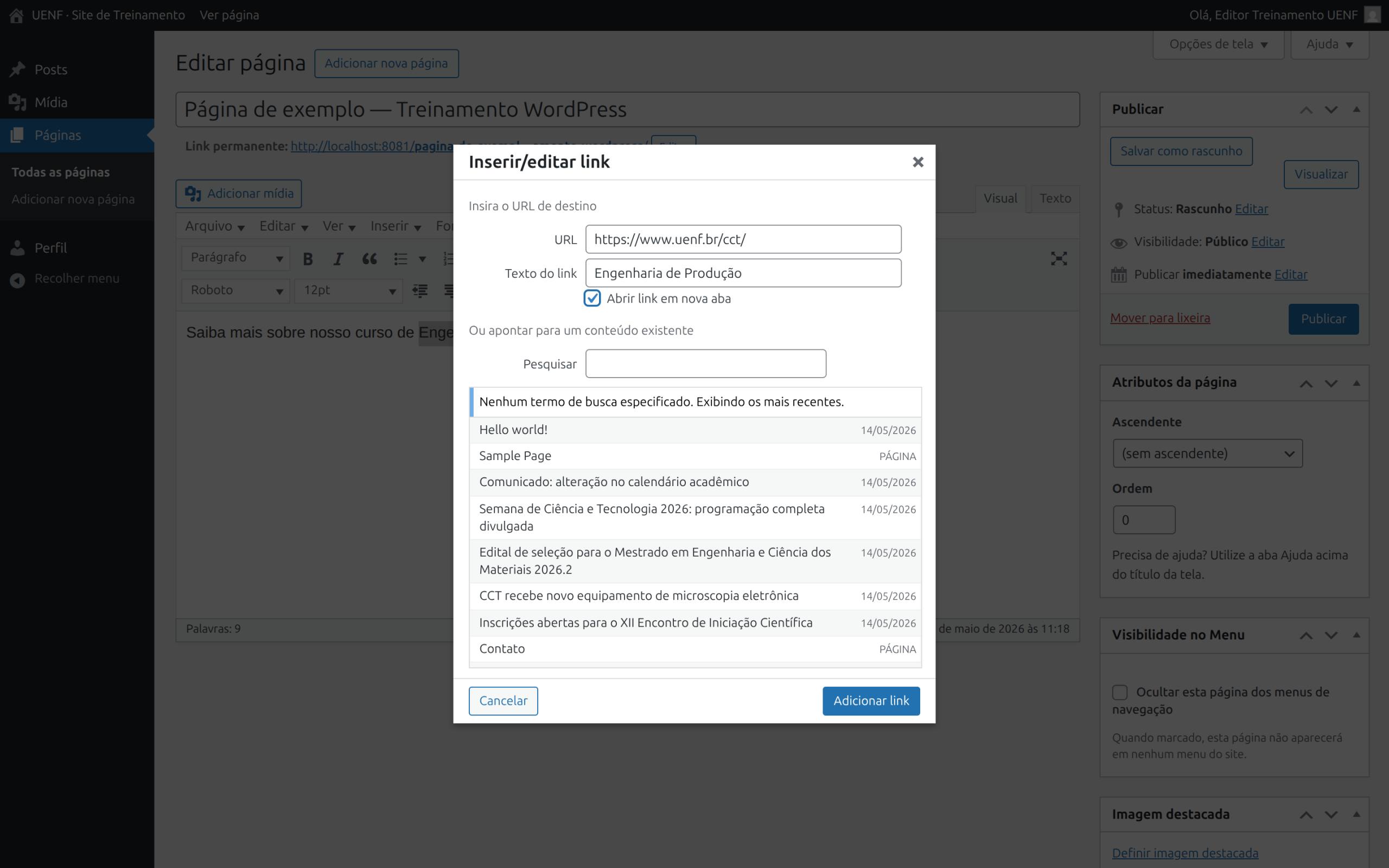Click the calendar icon next to Publicar imediatamente

tap(1119, 275)
